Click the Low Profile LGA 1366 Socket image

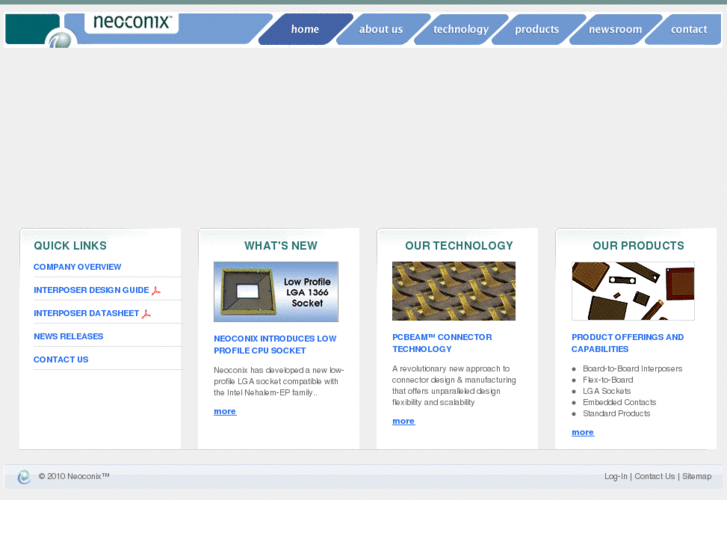(276, 292)
